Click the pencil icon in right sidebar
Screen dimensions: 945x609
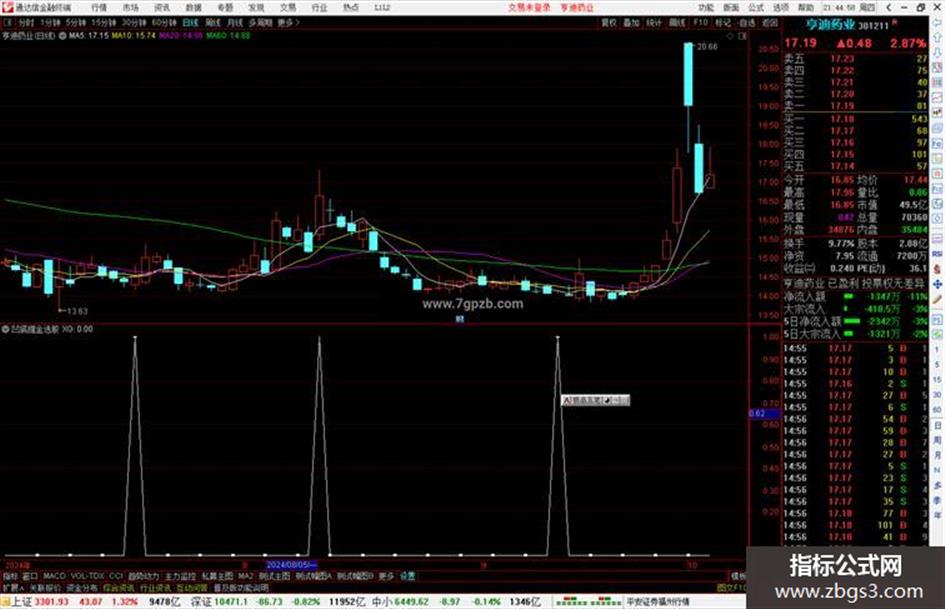point(938,300)
